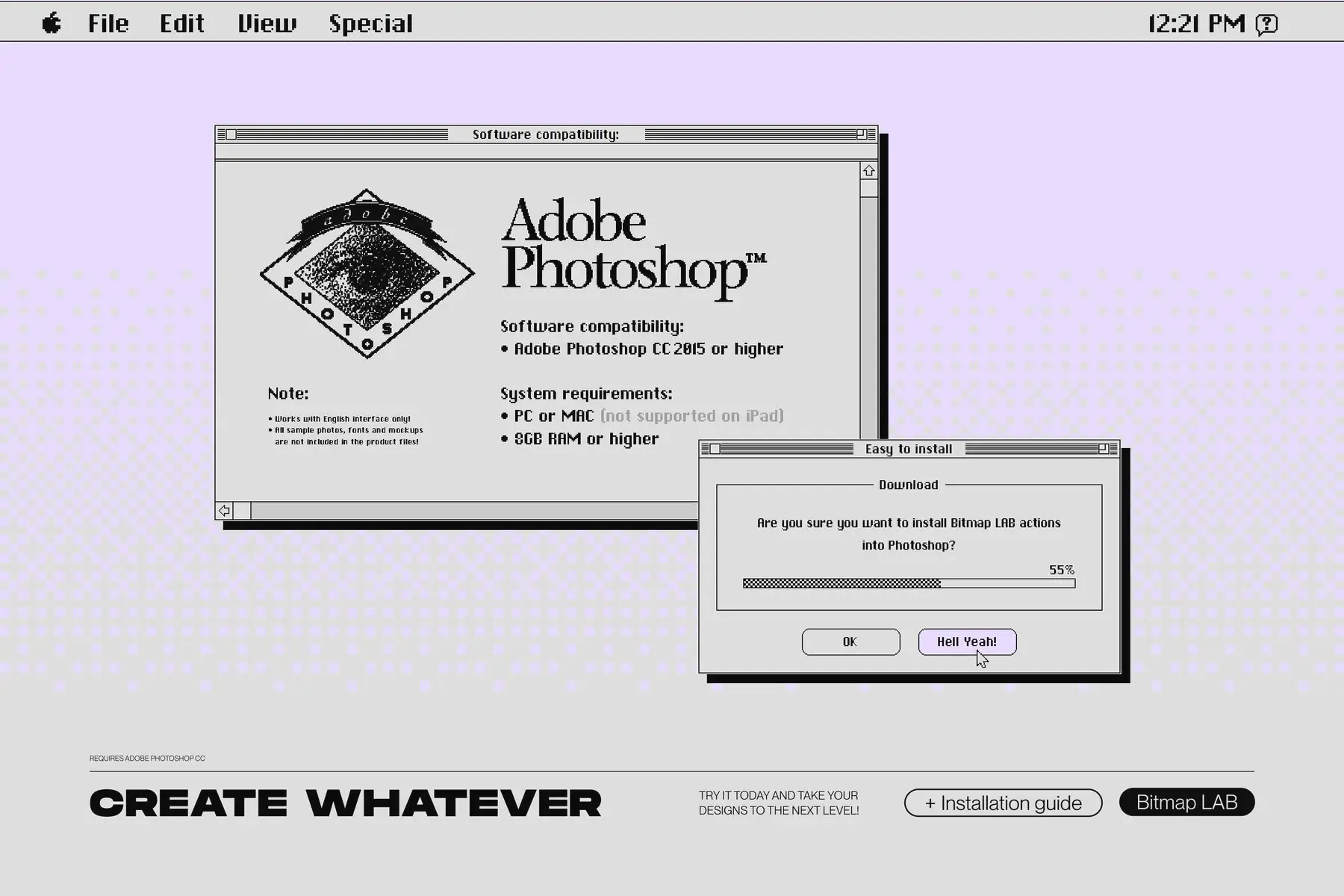Open the Installation guide
Image resolution: width=1344 pixels, height=896 pixels.
(x=1003, y=803)
